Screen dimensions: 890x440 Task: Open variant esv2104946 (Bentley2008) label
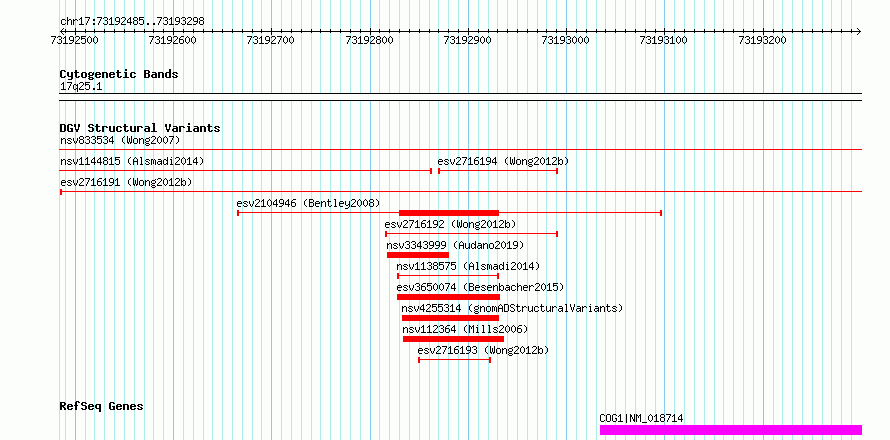pos(308,203)
